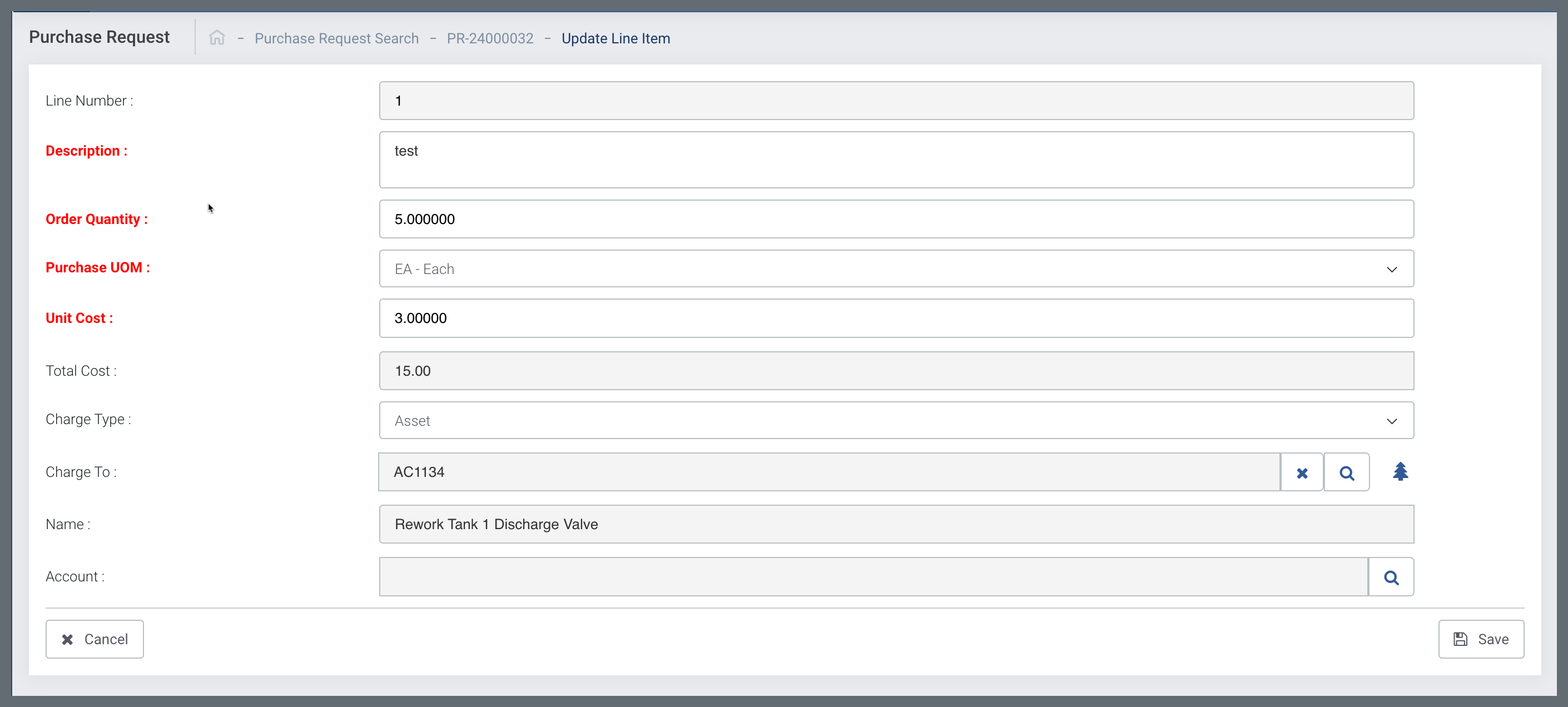Click Purchase UOM chevron arrow

pos(1392,269)
